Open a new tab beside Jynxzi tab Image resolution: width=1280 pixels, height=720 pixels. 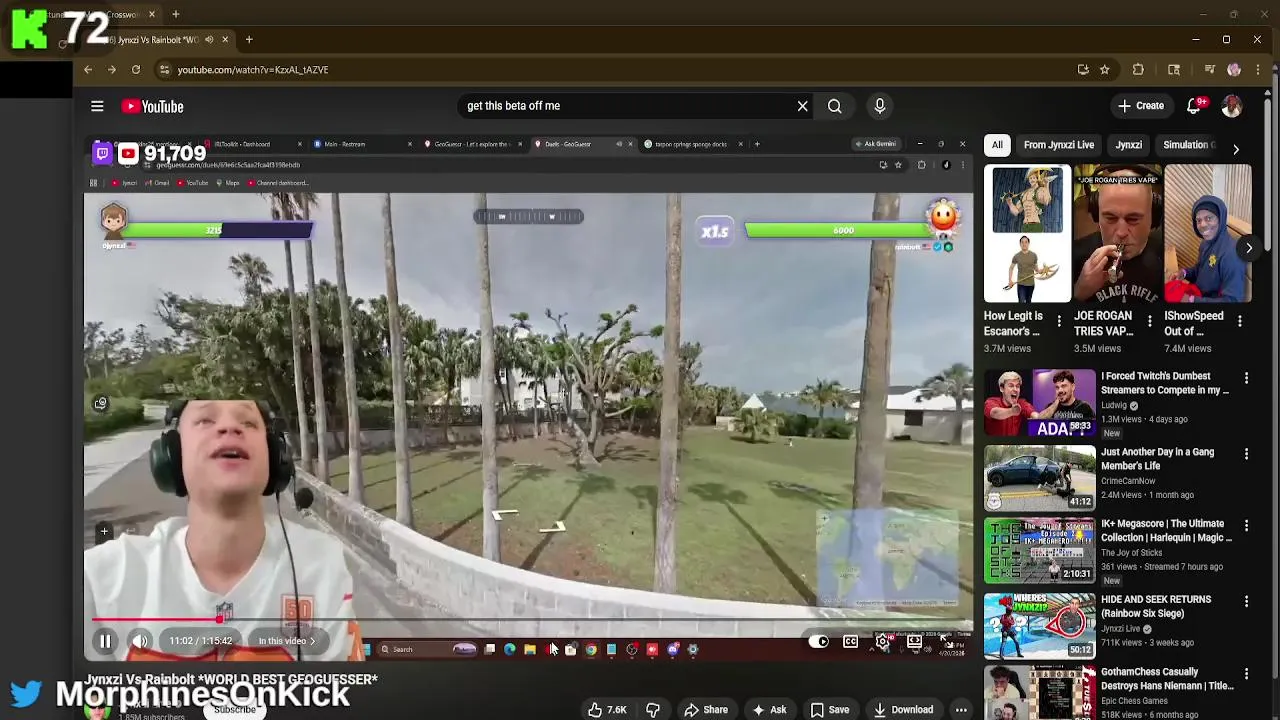click(249, 40)
